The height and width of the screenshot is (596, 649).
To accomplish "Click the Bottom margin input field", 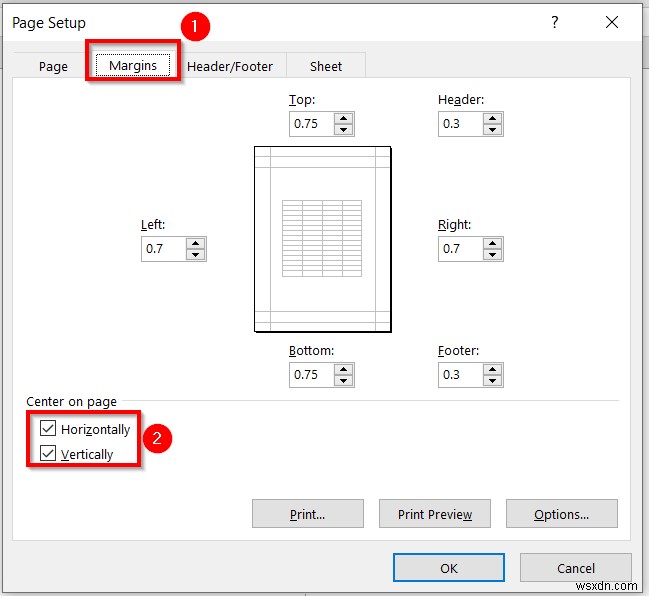I will (312, 375).
